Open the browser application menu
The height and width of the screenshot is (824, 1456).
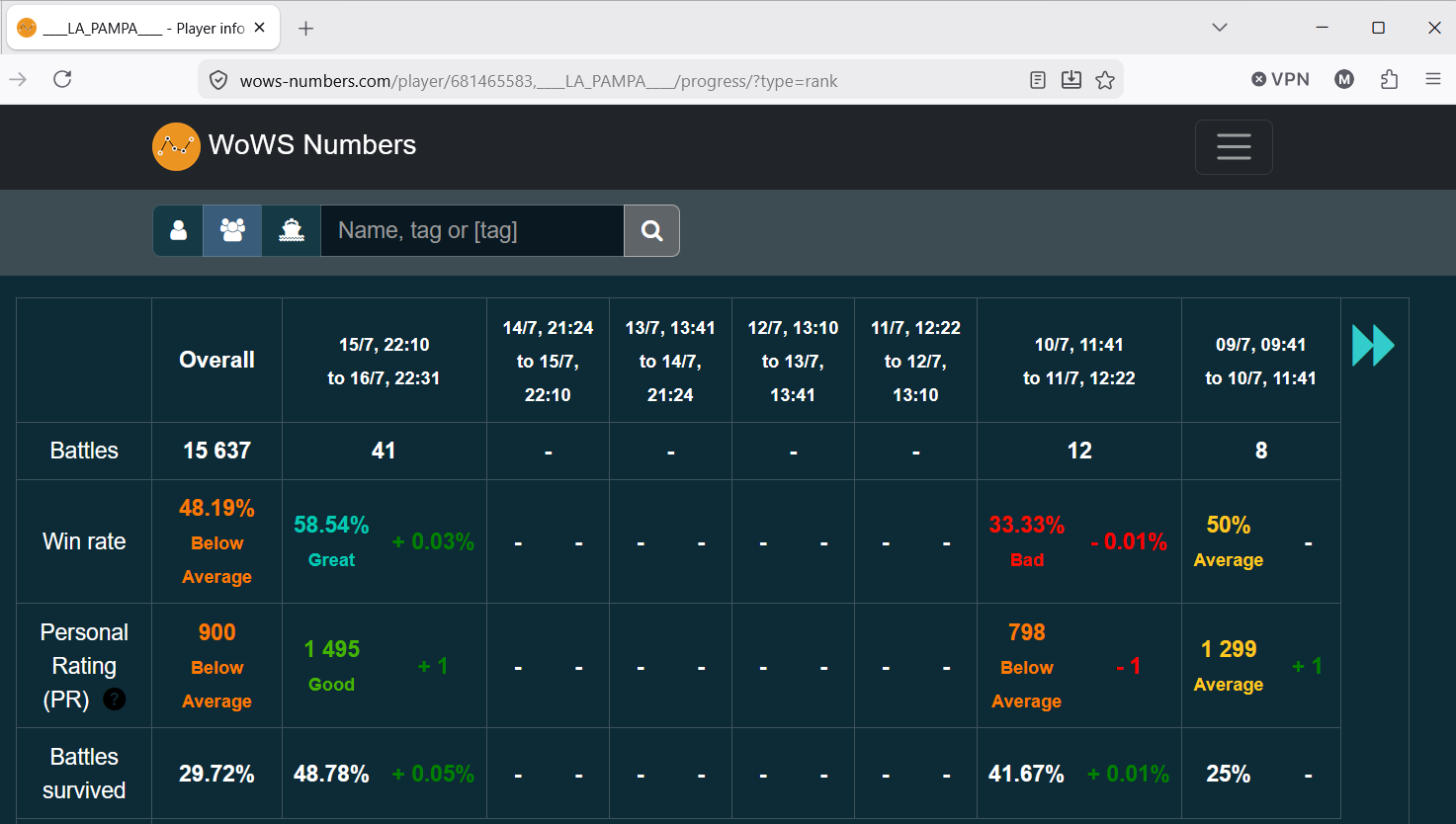point(1433,79)
